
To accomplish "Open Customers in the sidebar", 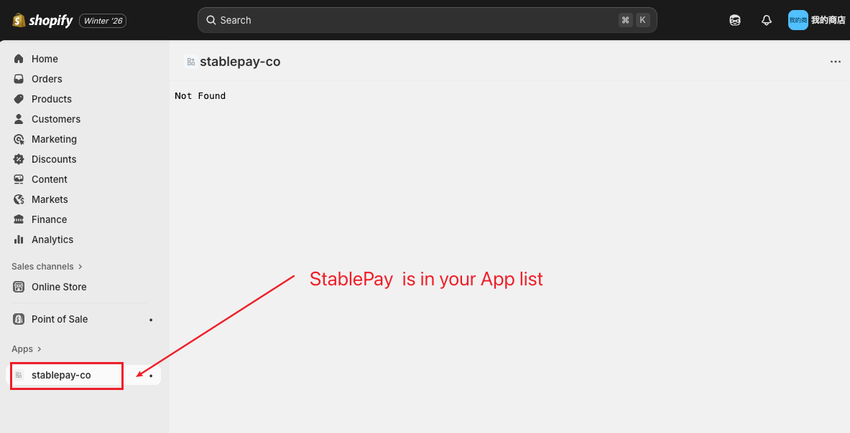I will tap(55, 119).
